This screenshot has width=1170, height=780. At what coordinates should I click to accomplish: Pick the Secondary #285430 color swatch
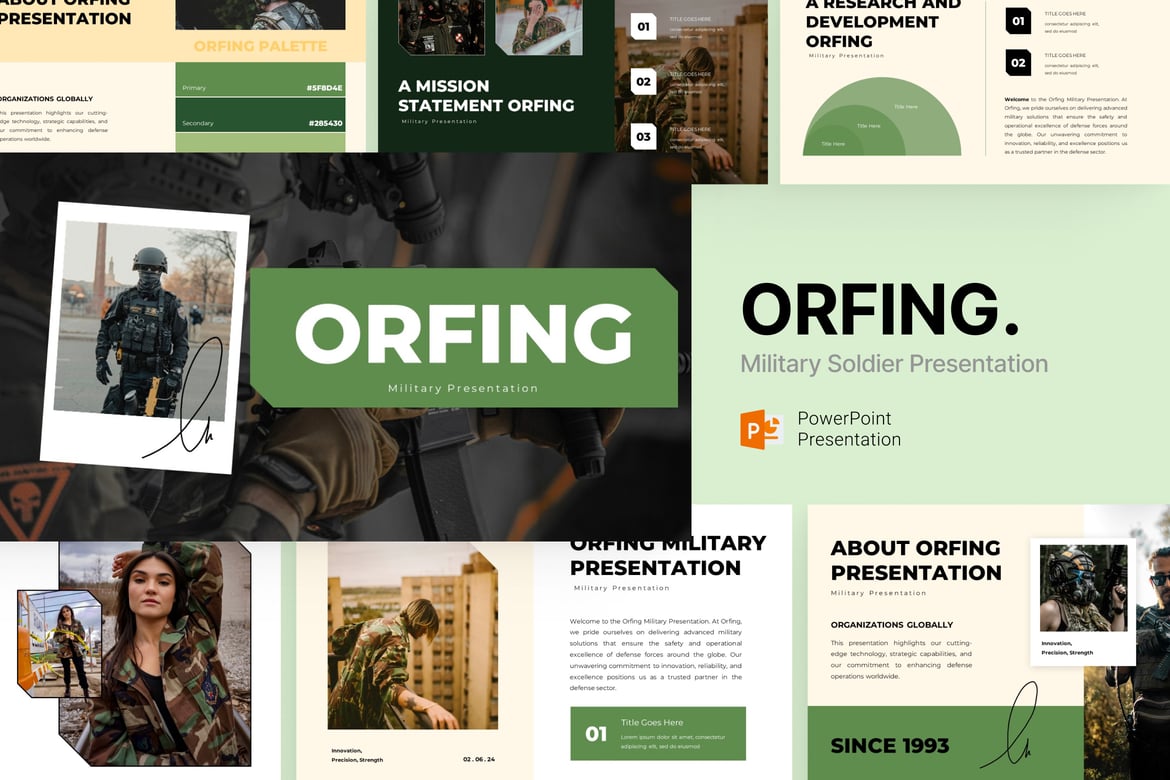click(260, 115)
